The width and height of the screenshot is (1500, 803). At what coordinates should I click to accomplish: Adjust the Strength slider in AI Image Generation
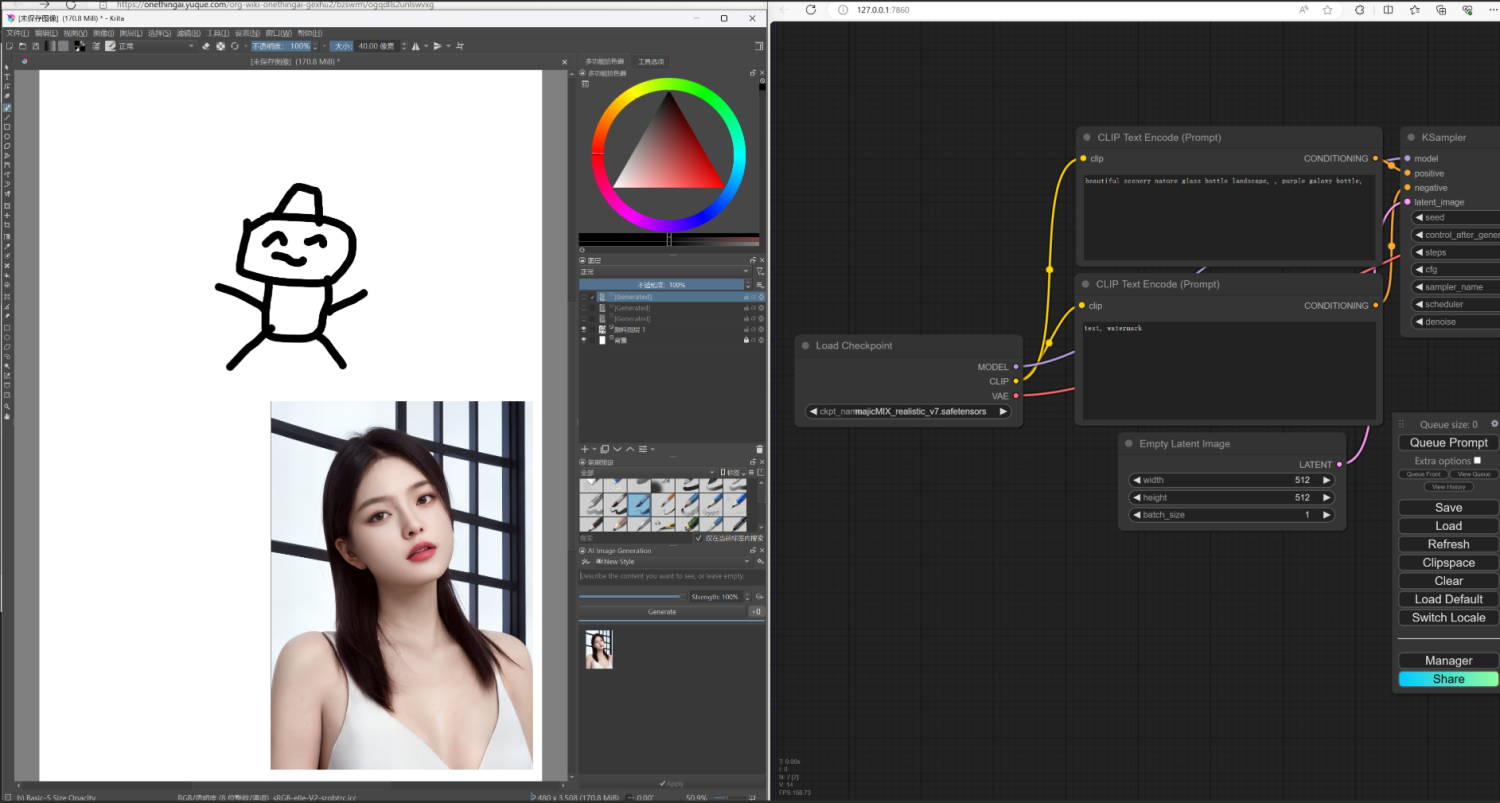631,597
